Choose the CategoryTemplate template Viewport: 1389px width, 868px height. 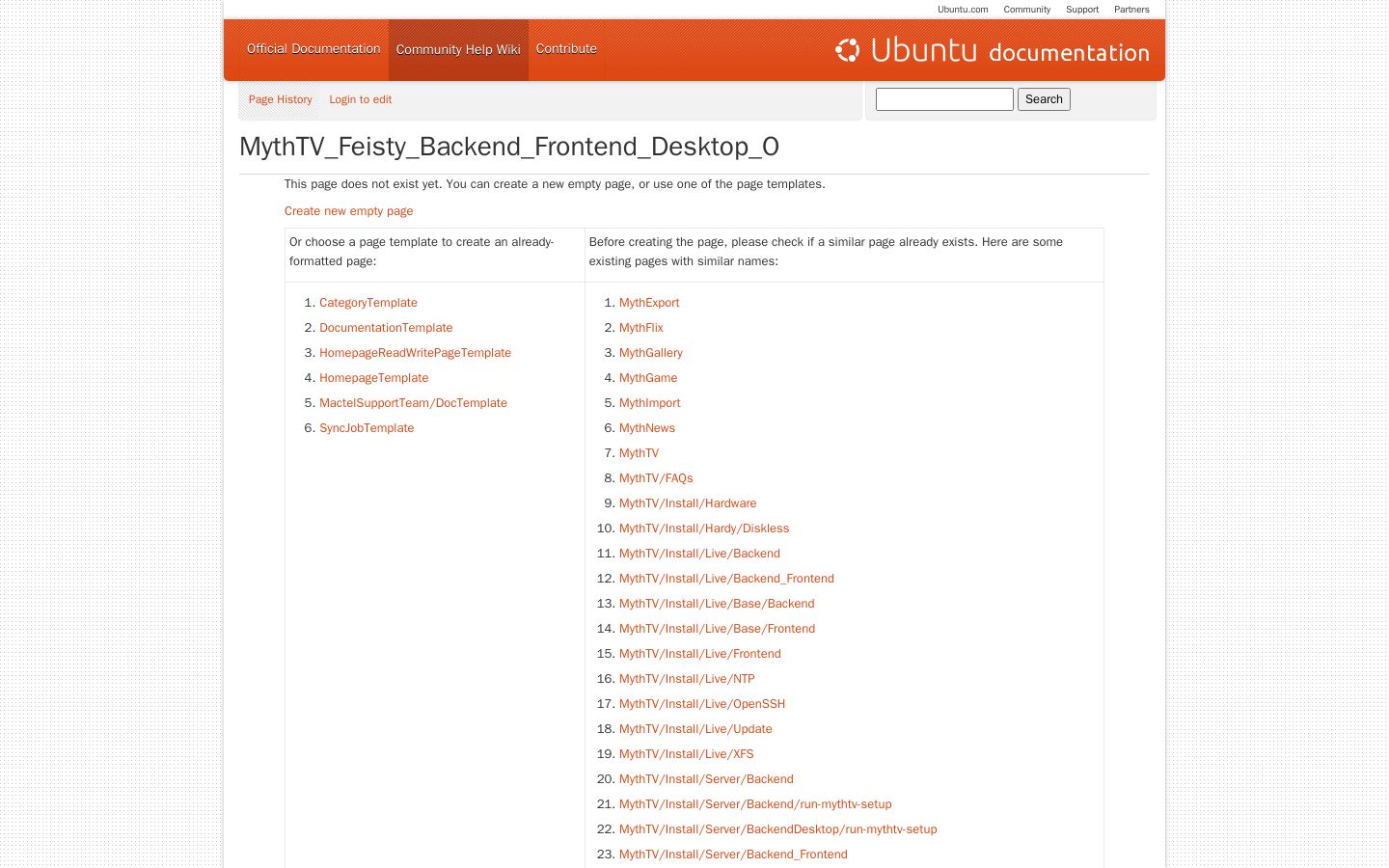click(368, 303)
